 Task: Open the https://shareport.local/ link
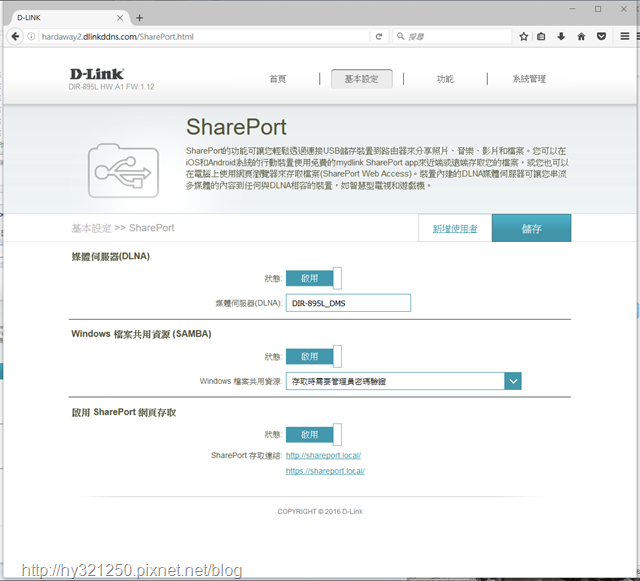click(325, 471)
